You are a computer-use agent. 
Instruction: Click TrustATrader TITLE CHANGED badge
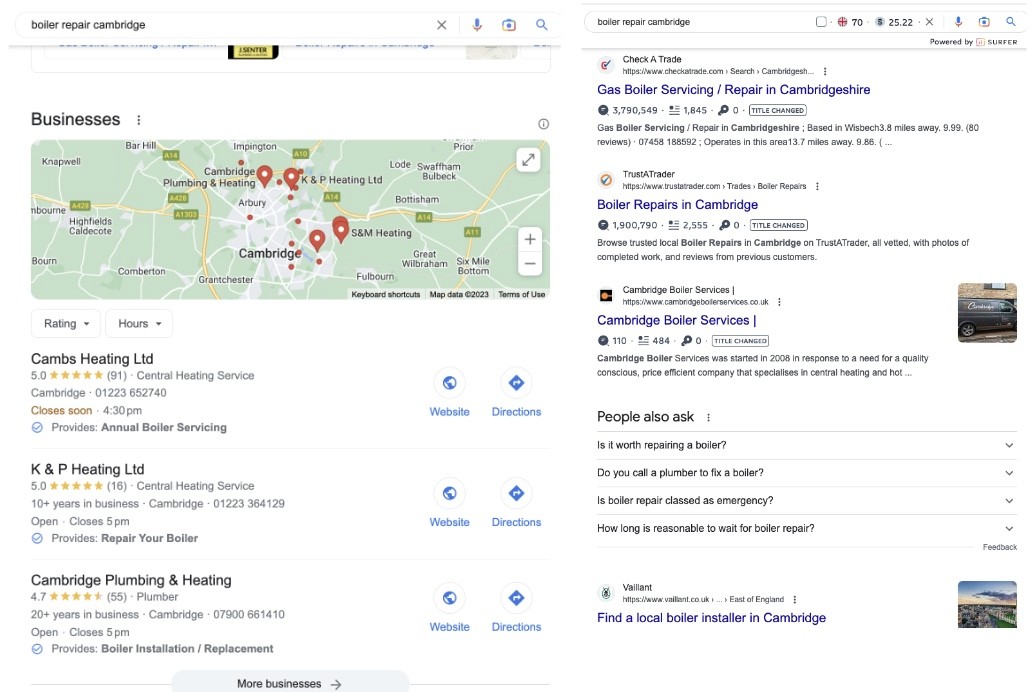779,225
